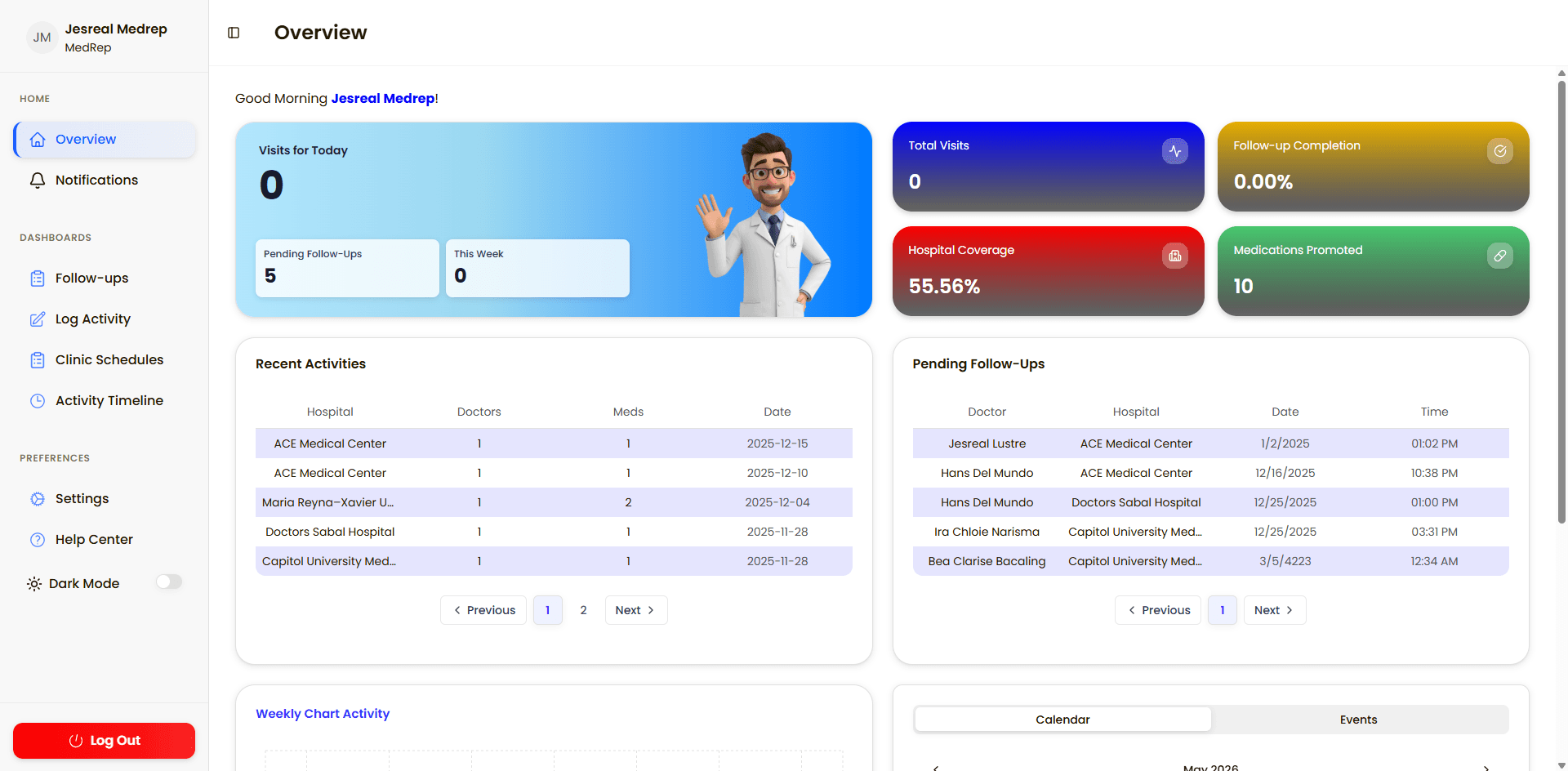Switch to the Events tab
Screen dimensions: 1568x771
coord(1358,720)
